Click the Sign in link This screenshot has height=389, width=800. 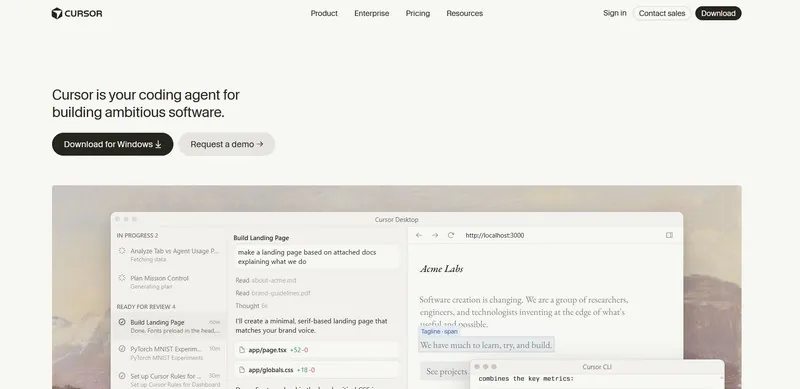(614, 13)
